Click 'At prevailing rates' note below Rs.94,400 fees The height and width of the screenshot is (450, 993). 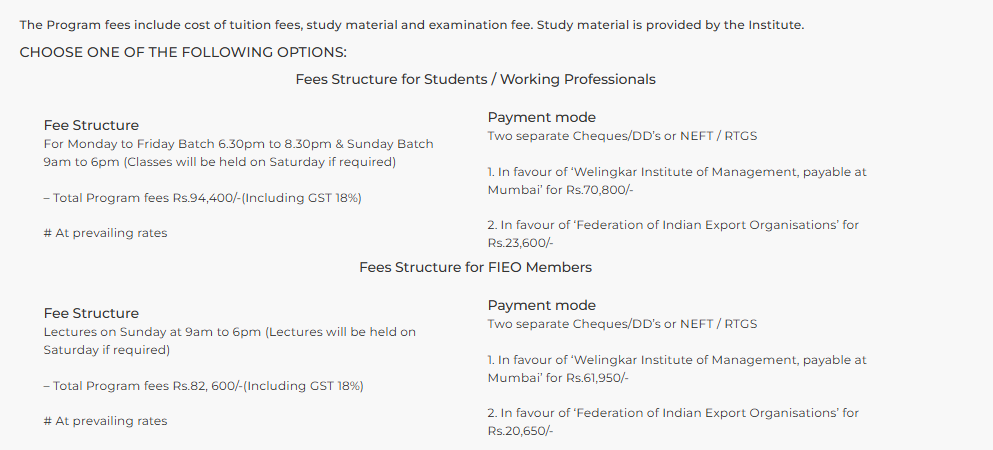coord(105,233)
